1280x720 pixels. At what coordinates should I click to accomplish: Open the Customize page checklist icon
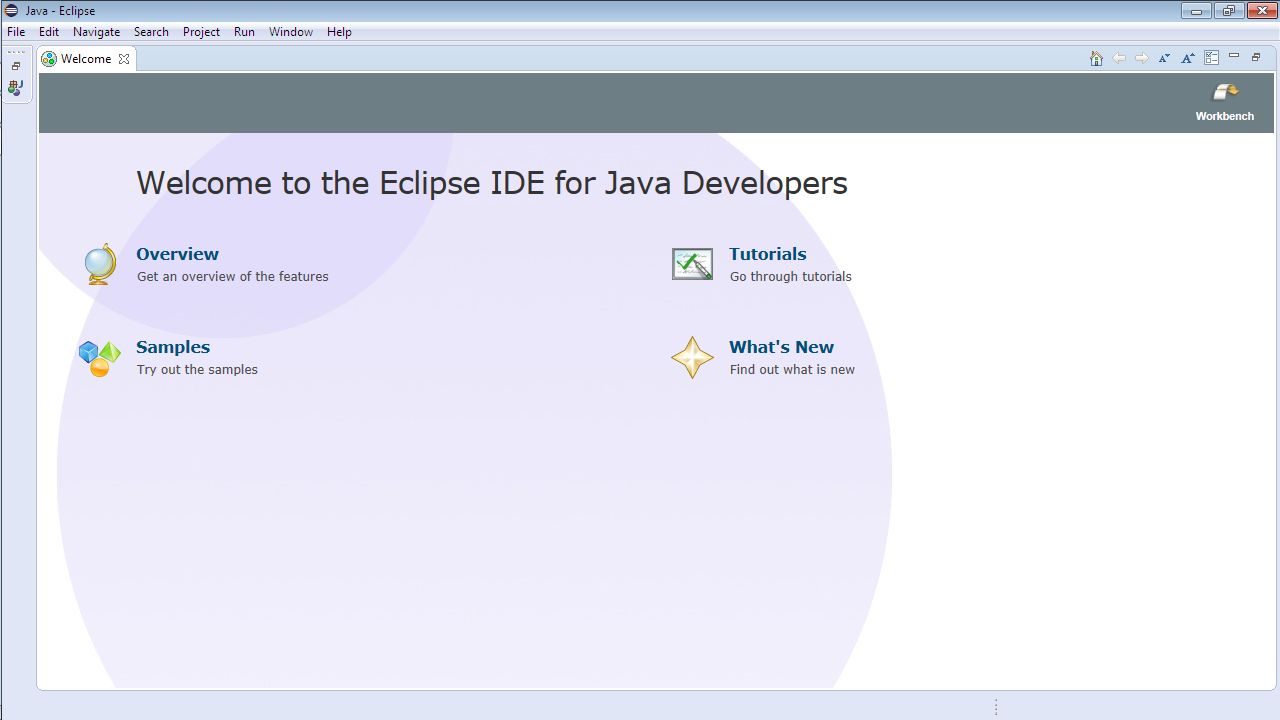click(x=1211, y=58)
